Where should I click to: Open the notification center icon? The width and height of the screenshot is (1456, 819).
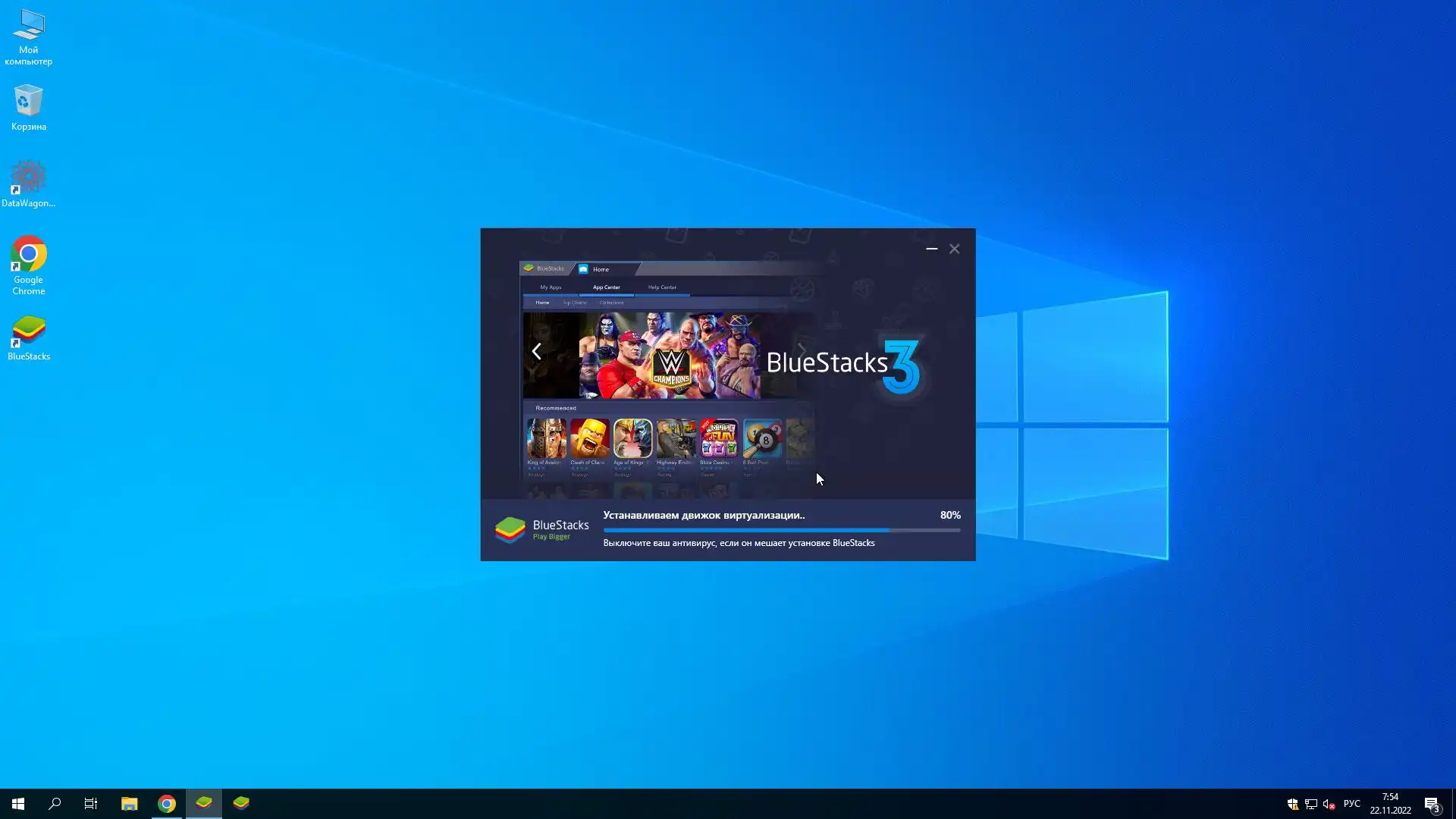[x=1432, y=804]
